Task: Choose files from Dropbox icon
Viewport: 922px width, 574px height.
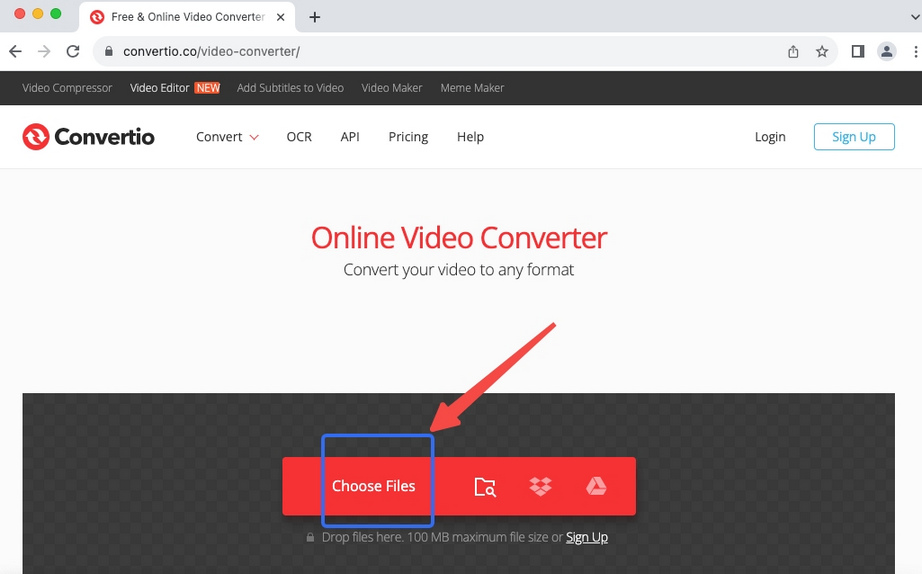Action: (x=540, y=486)
